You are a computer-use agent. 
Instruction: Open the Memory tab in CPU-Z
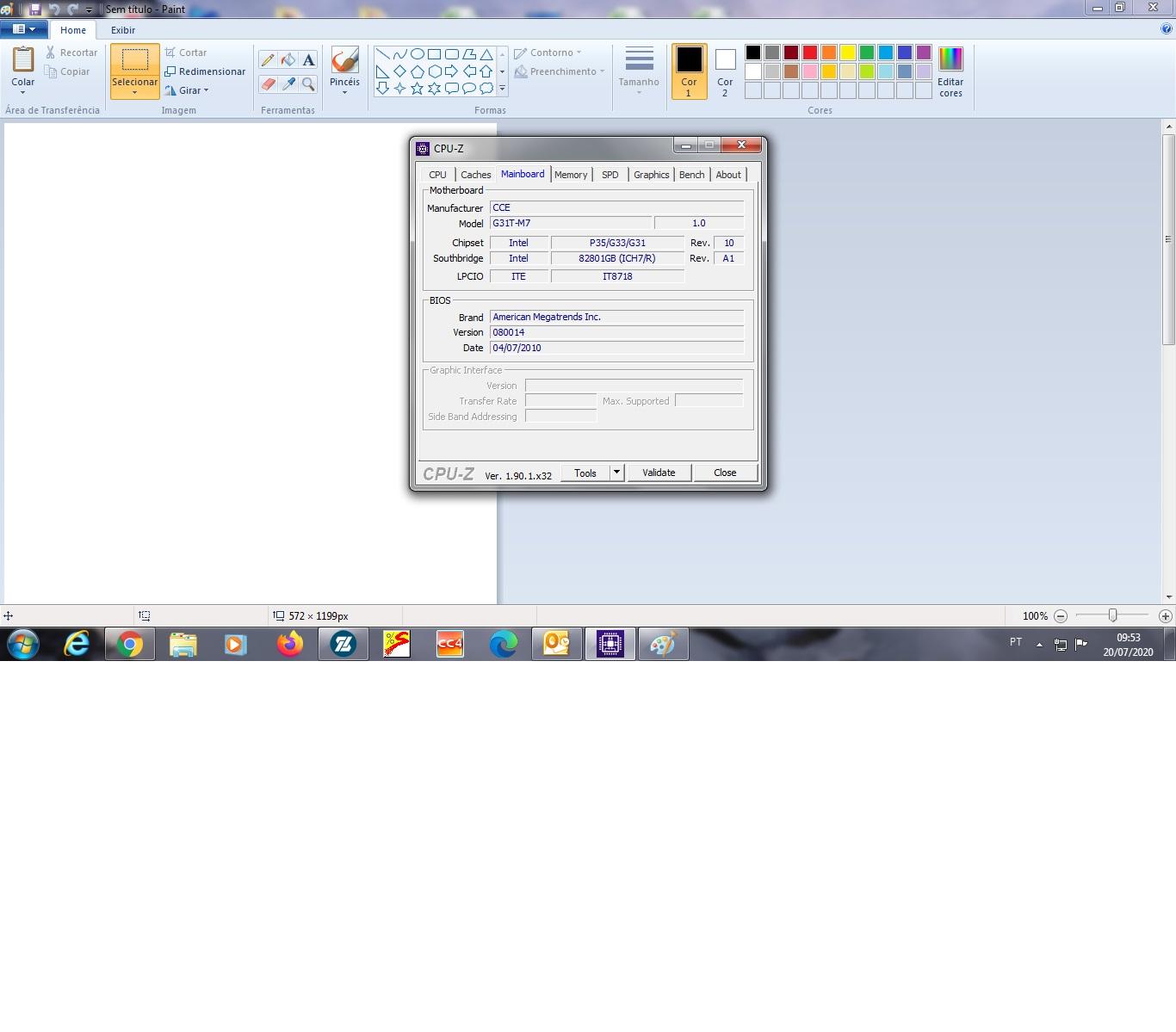click(x=571, y=175)
